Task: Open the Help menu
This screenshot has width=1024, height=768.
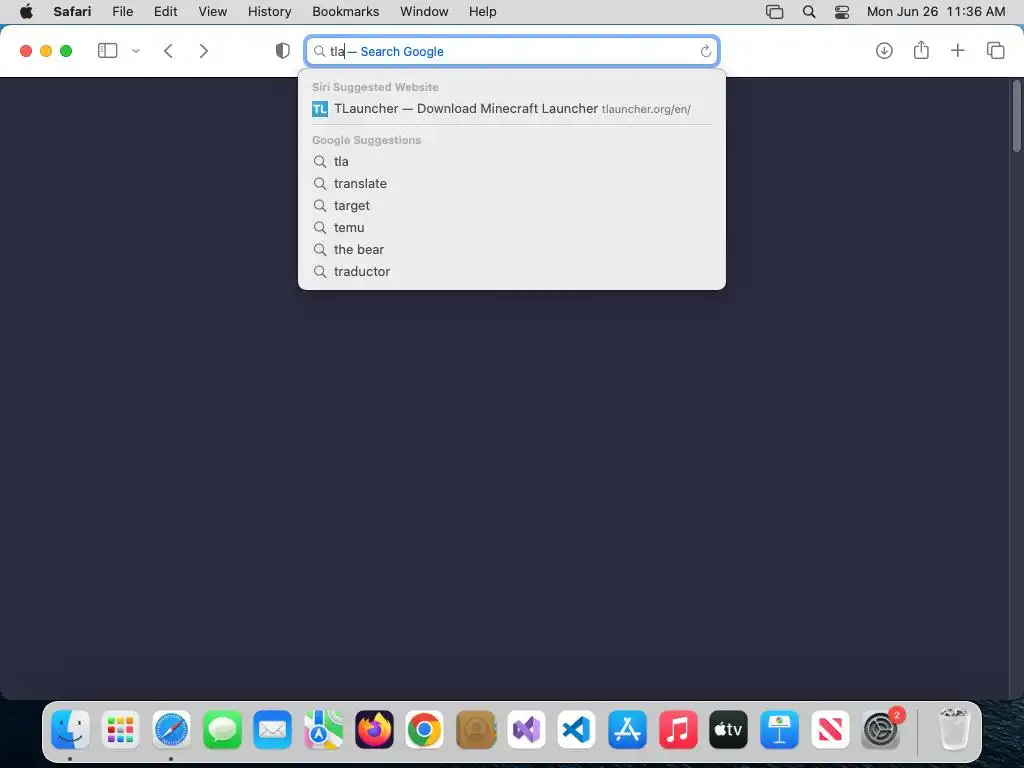Action: click(483, 12)
